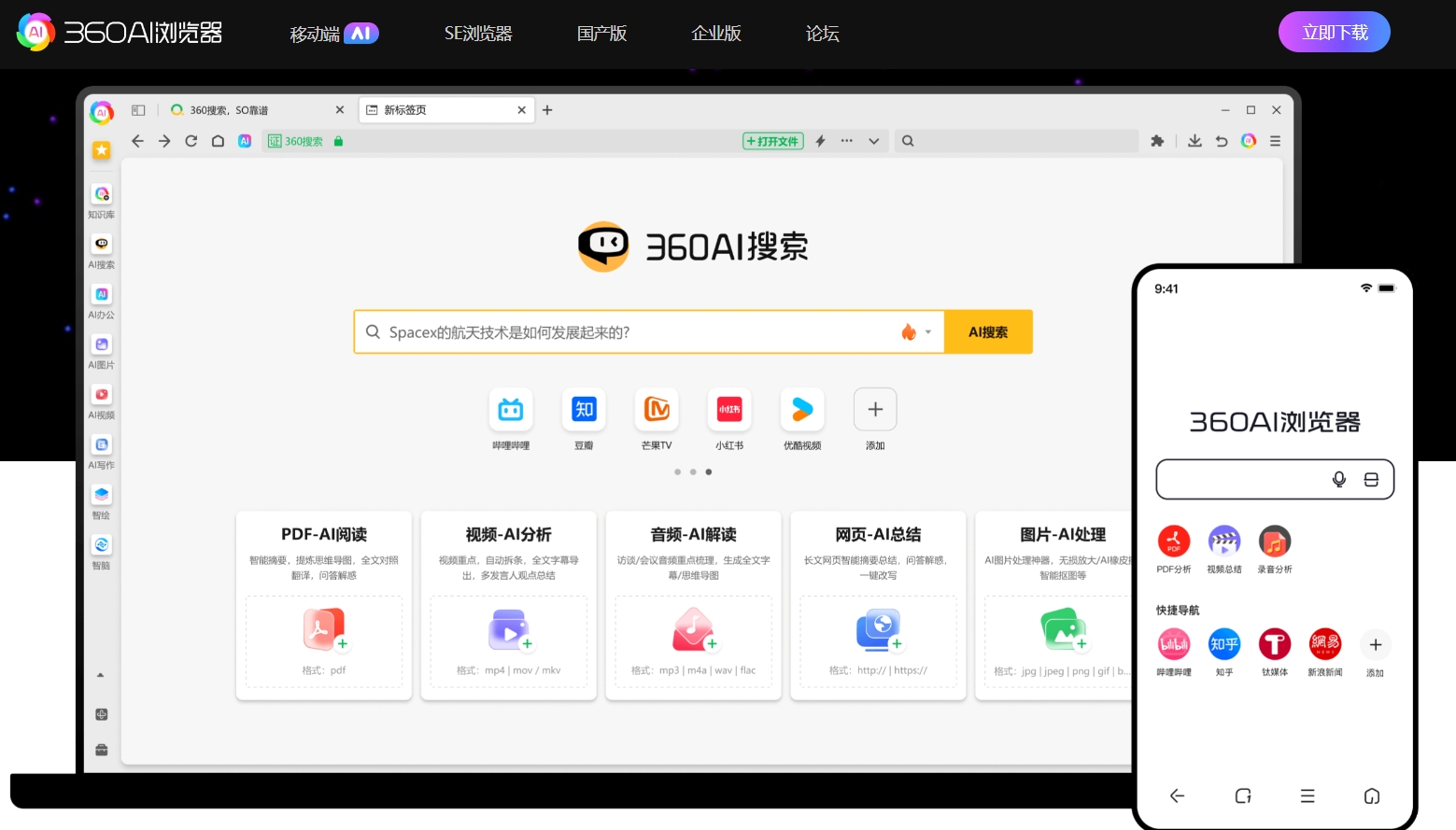Visit the 论坛 forum link
Image resolution: width=1456 pixels, height=830 pixels.
pyautogui.click(x=822, y=34)
